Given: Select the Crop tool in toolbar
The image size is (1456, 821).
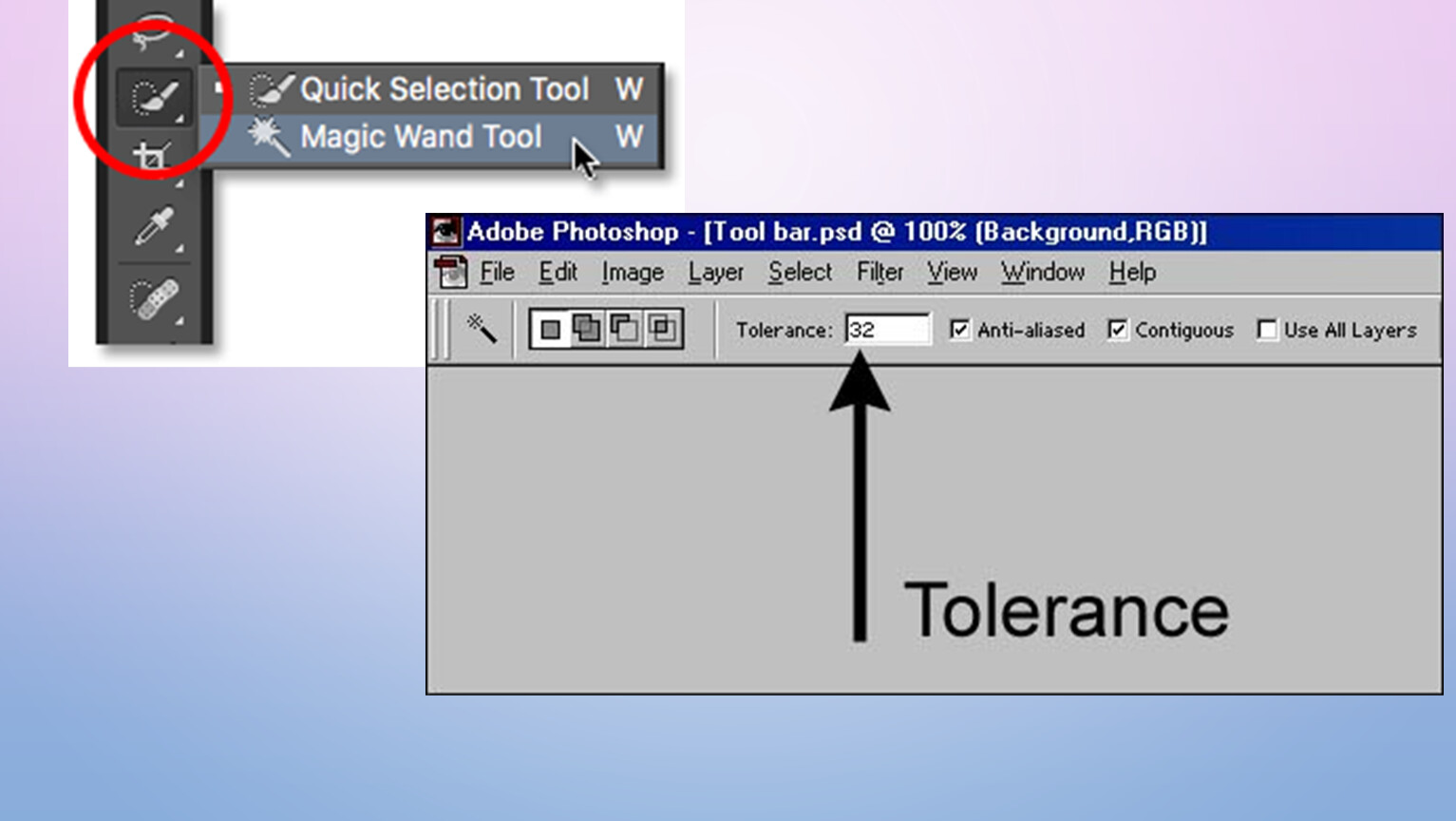Looking at the screenshot, I should tap(152, 157).
